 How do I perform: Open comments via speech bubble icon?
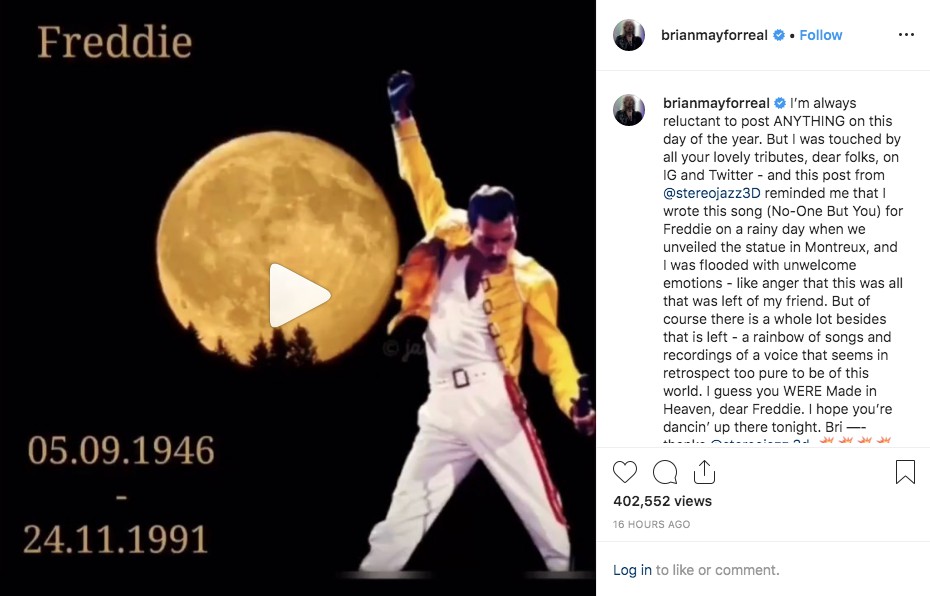[665, 472]
